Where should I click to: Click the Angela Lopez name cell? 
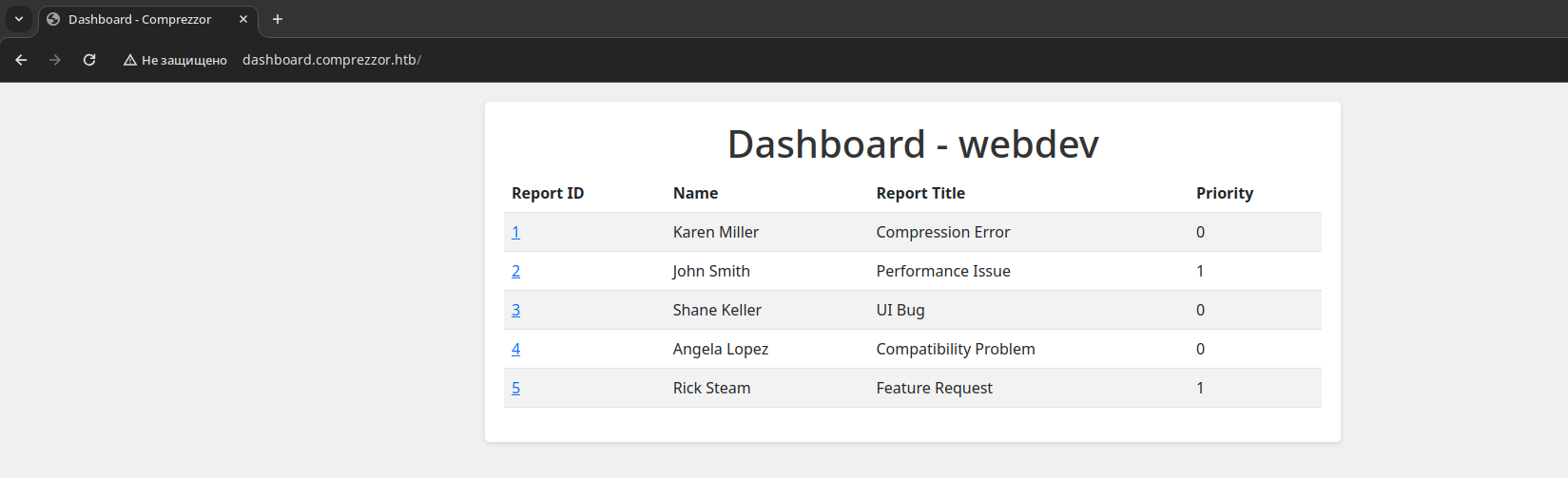[721, 349]
